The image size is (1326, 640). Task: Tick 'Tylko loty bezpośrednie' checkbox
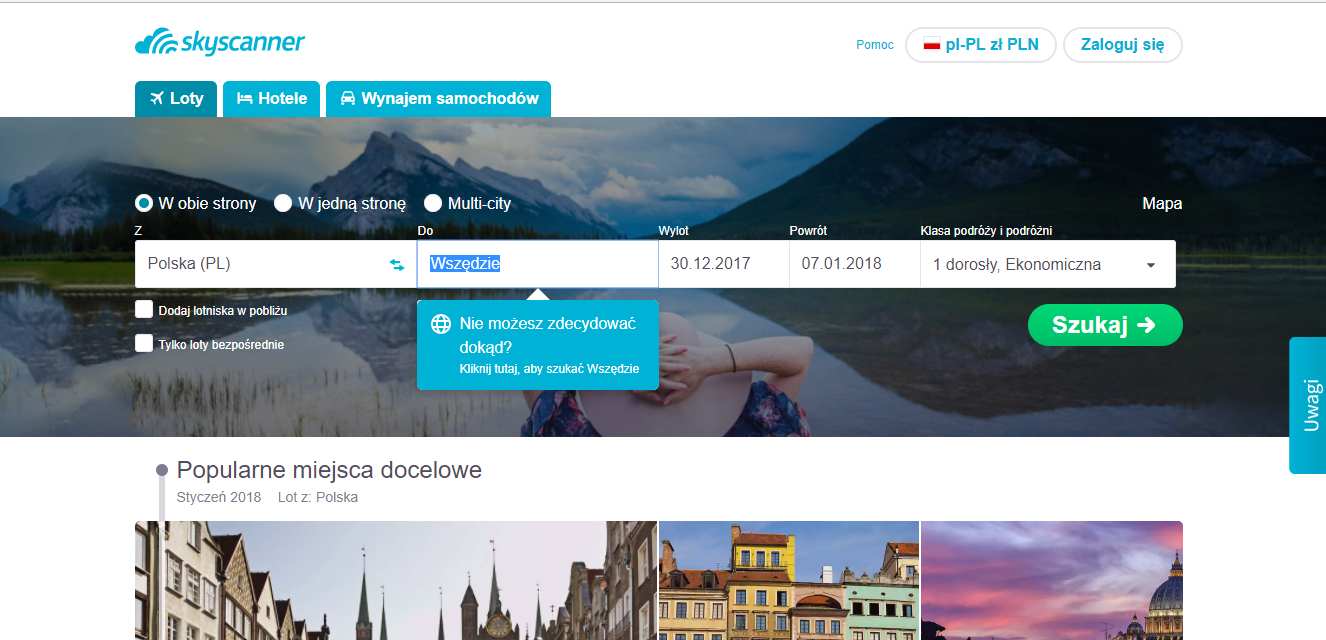[144, 344]
